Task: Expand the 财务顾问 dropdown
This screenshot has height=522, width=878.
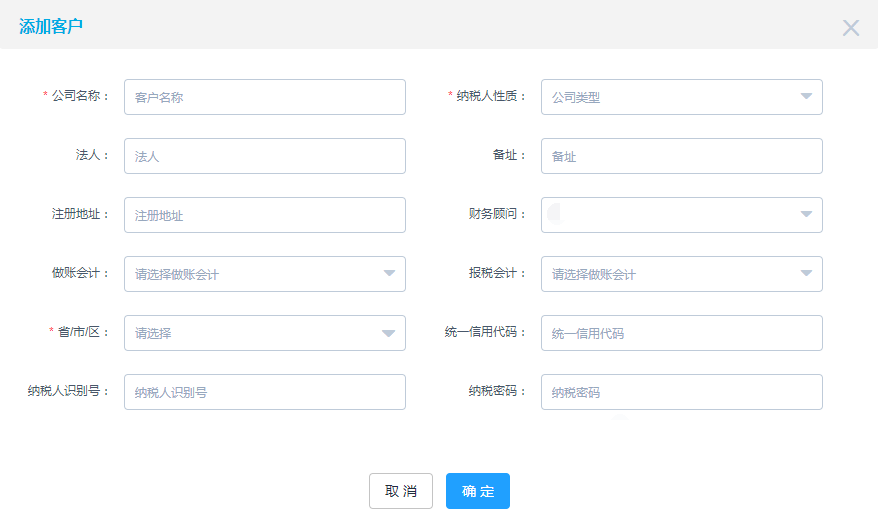Action: click(x=681, y=215)
